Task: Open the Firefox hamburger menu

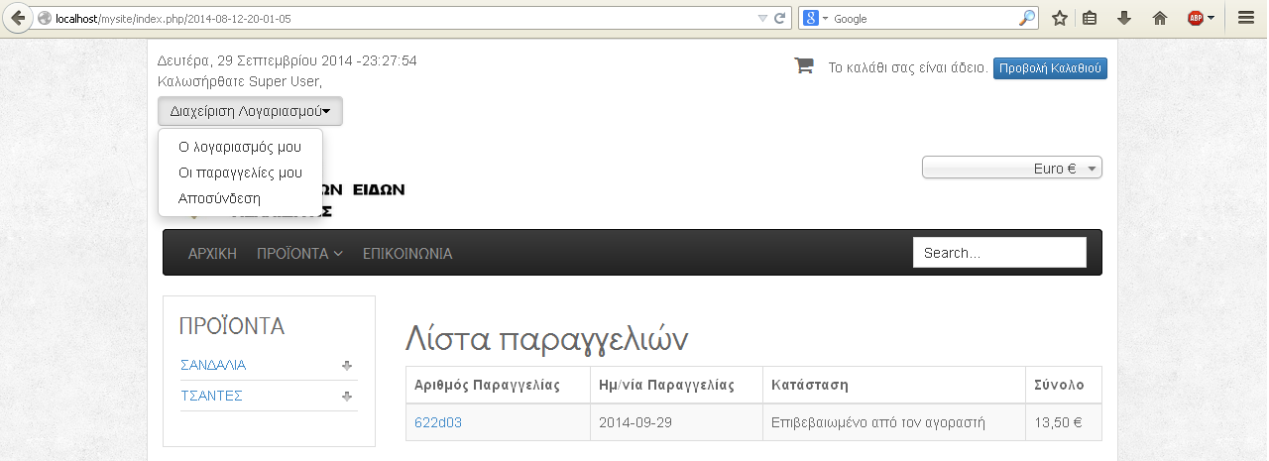Action: pos(1246,18)
